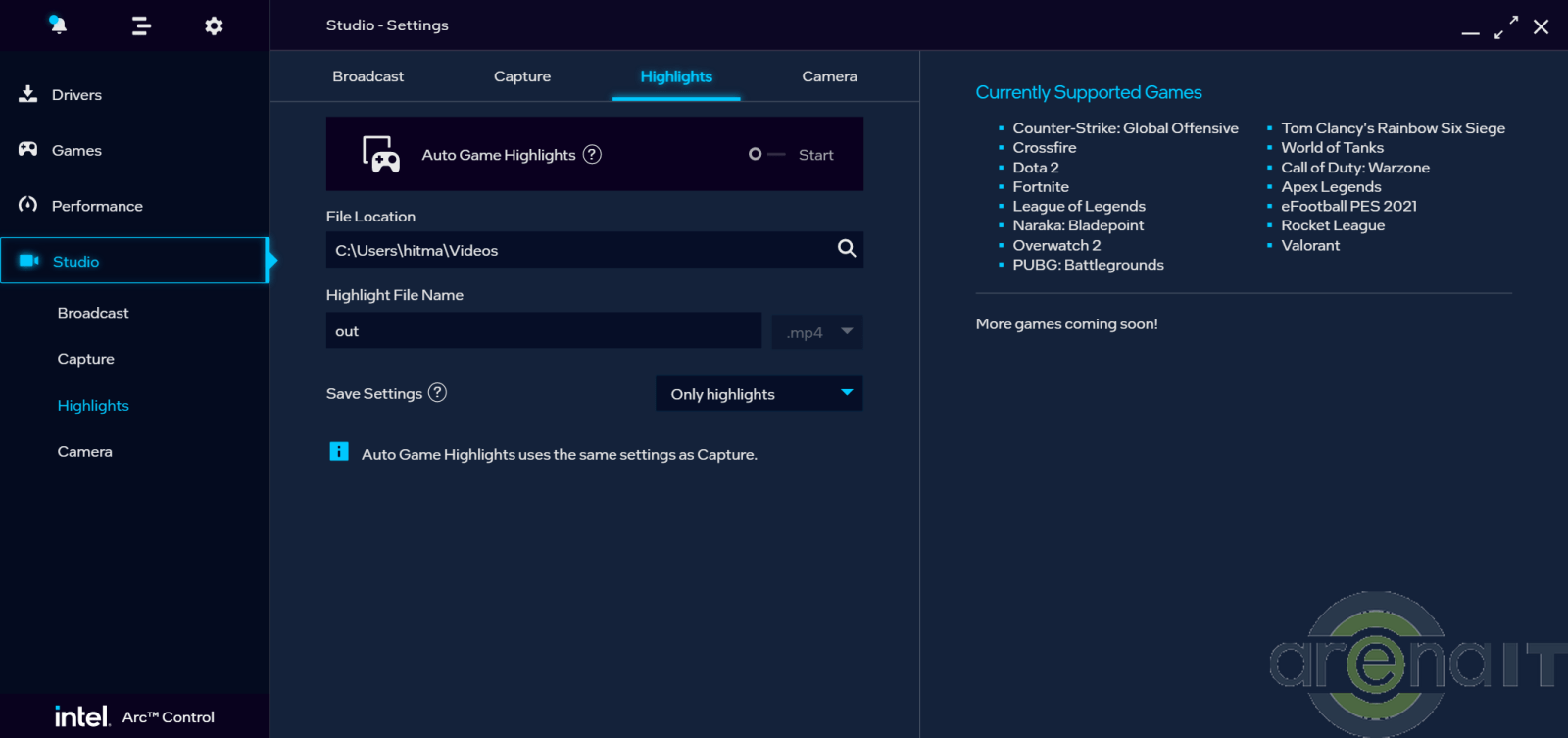Click the Performance gauge icon

[28, 205]
